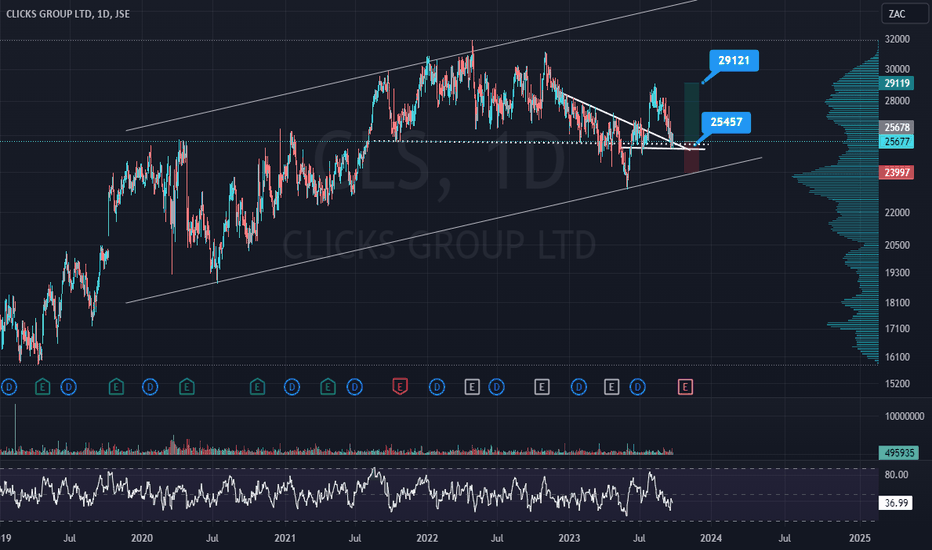Click the 15200 price axis label
Image resolution: width=932 pixels, height=550 pixels.
click(x=897, y=384)
